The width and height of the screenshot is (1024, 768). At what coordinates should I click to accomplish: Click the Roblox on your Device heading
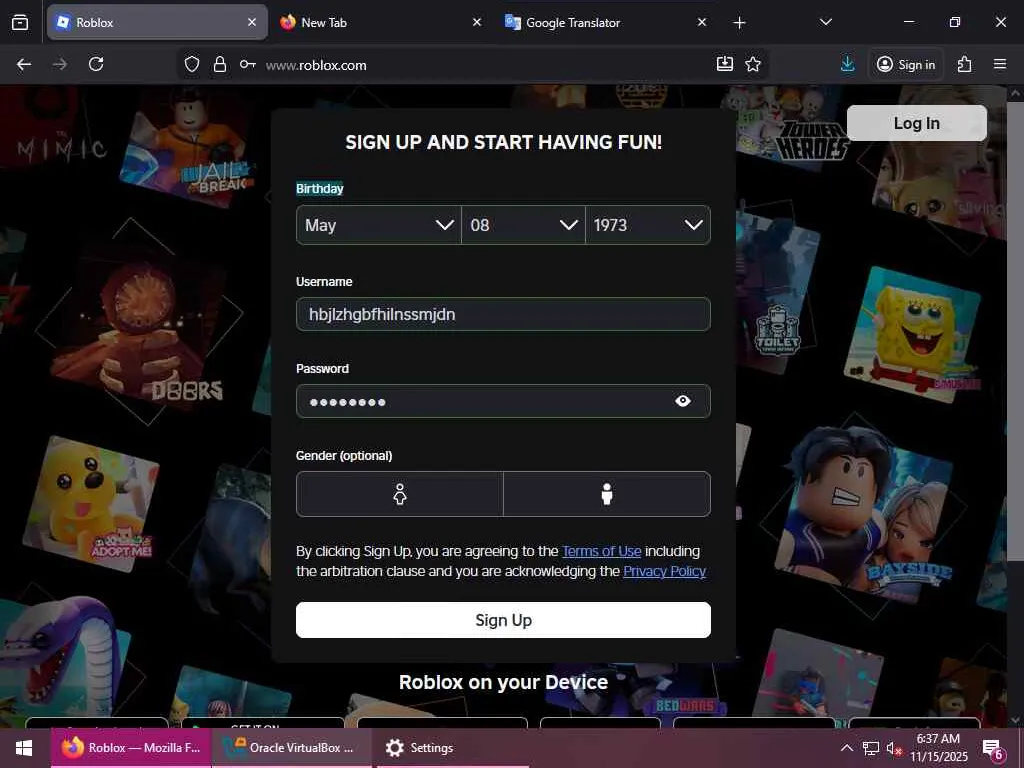(x=503, y=682)
